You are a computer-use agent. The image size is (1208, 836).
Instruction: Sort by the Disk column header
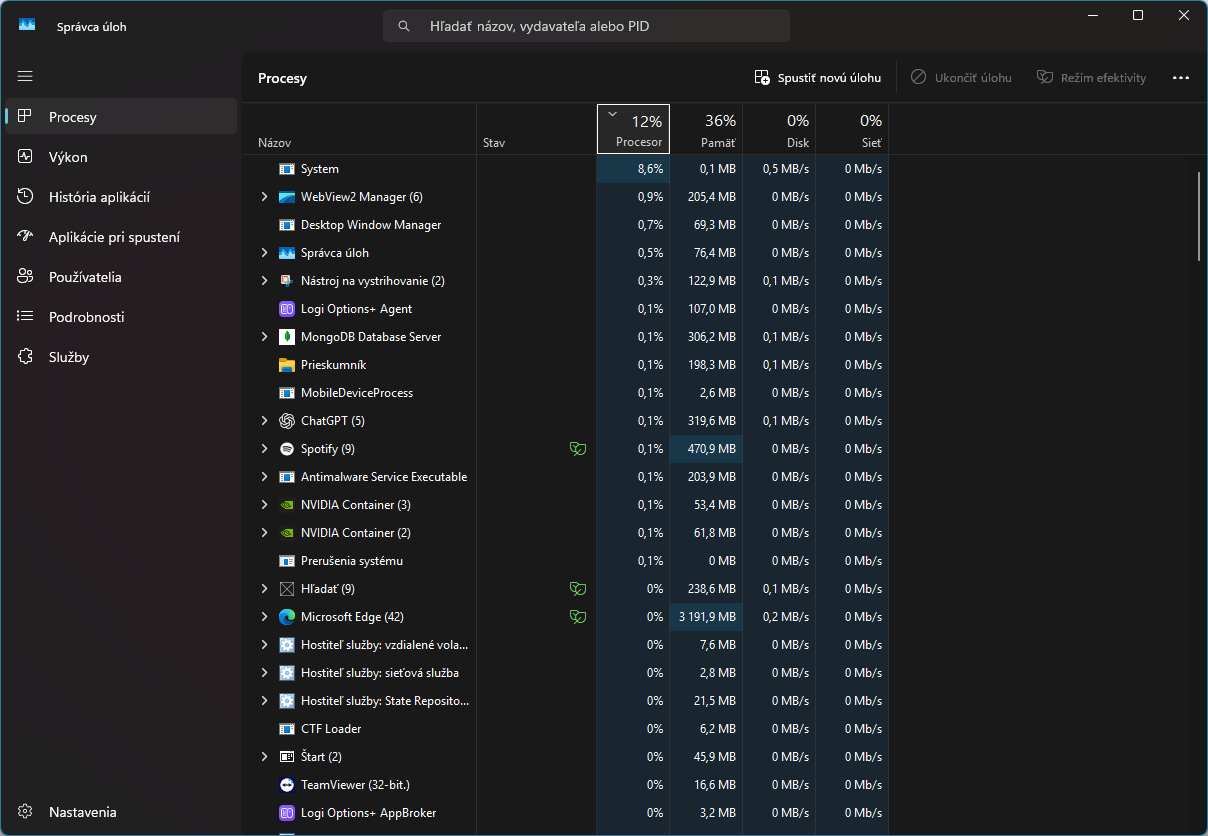click(779, 129)
